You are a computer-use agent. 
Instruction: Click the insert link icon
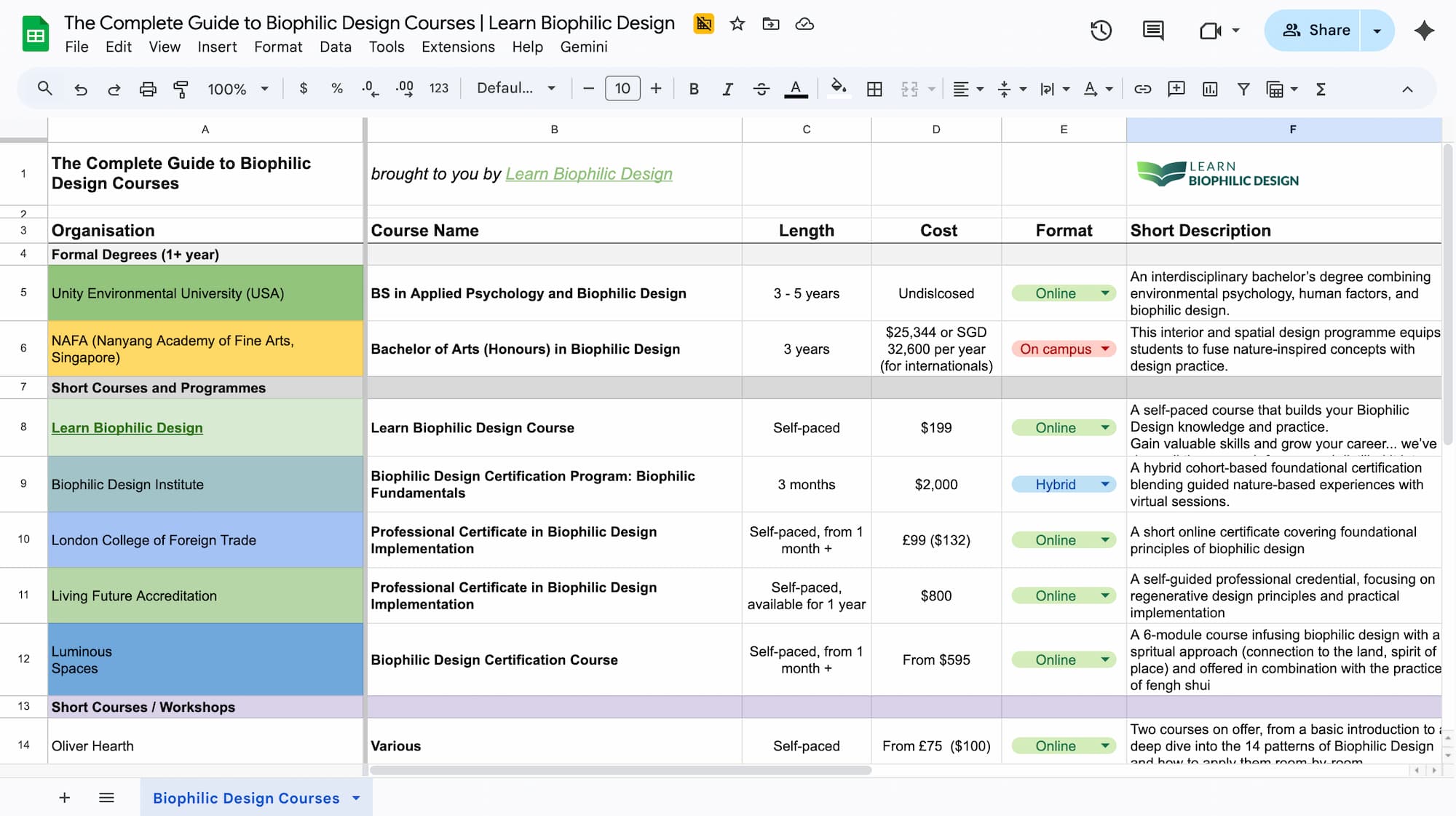(x=1142, y=89)
